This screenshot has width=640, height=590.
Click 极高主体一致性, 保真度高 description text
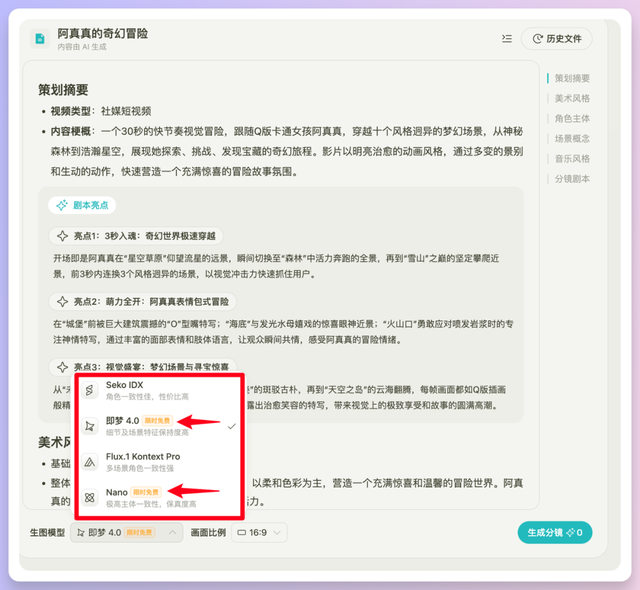(x=151, y=504)
